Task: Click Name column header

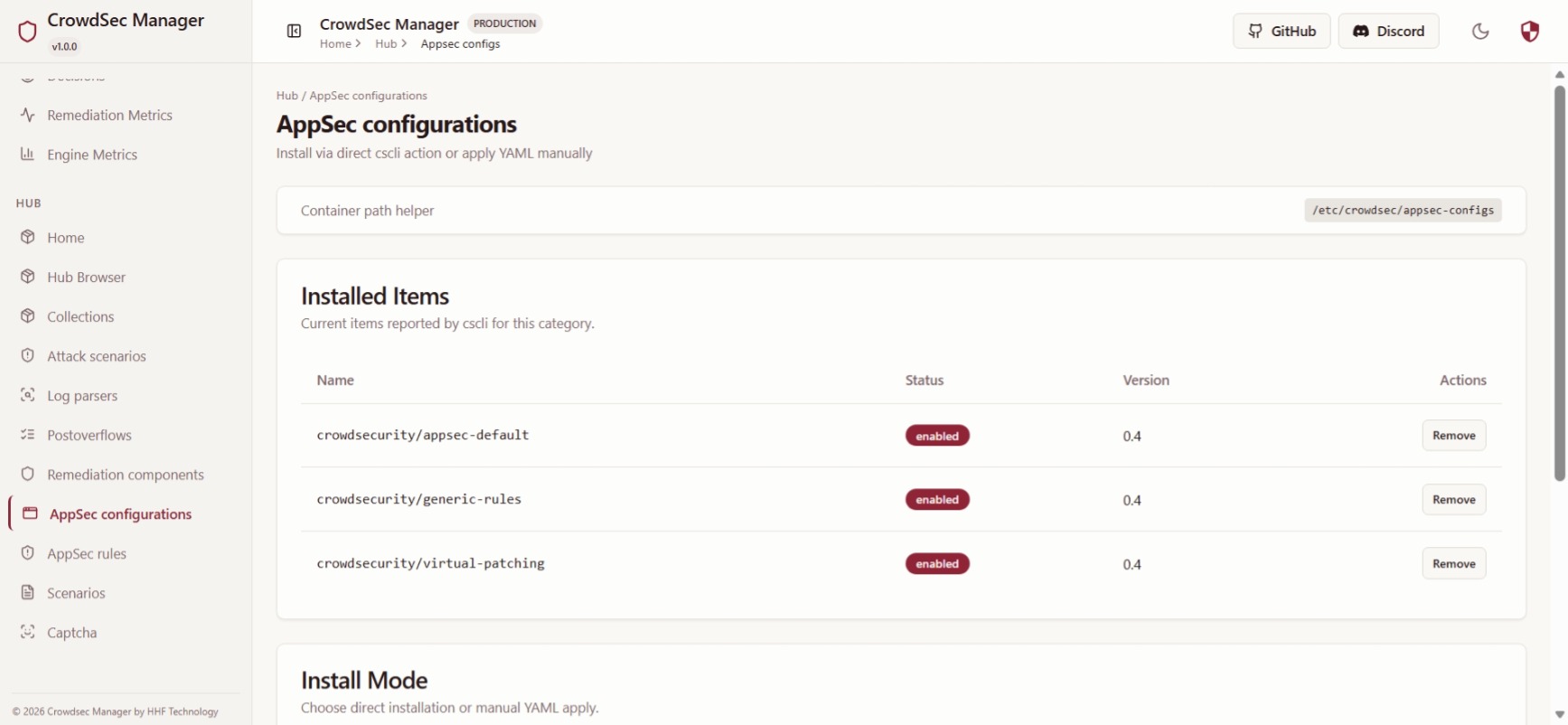Action: pos(335,380)
